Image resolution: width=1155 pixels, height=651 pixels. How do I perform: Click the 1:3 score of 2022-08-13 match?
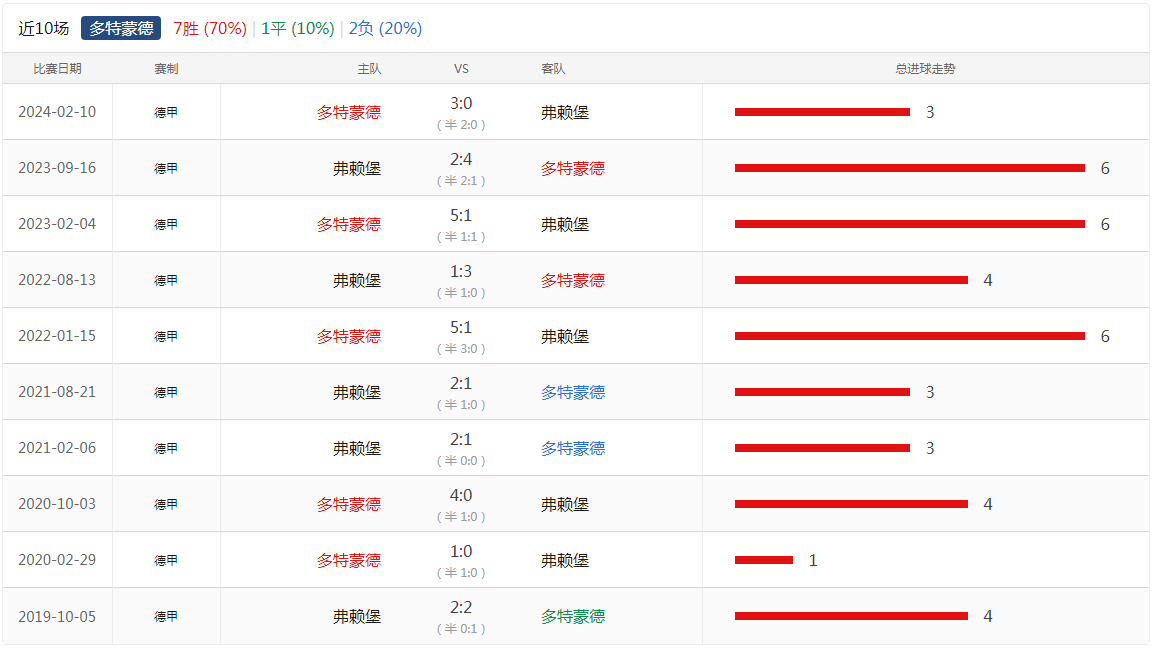[461, 272]
